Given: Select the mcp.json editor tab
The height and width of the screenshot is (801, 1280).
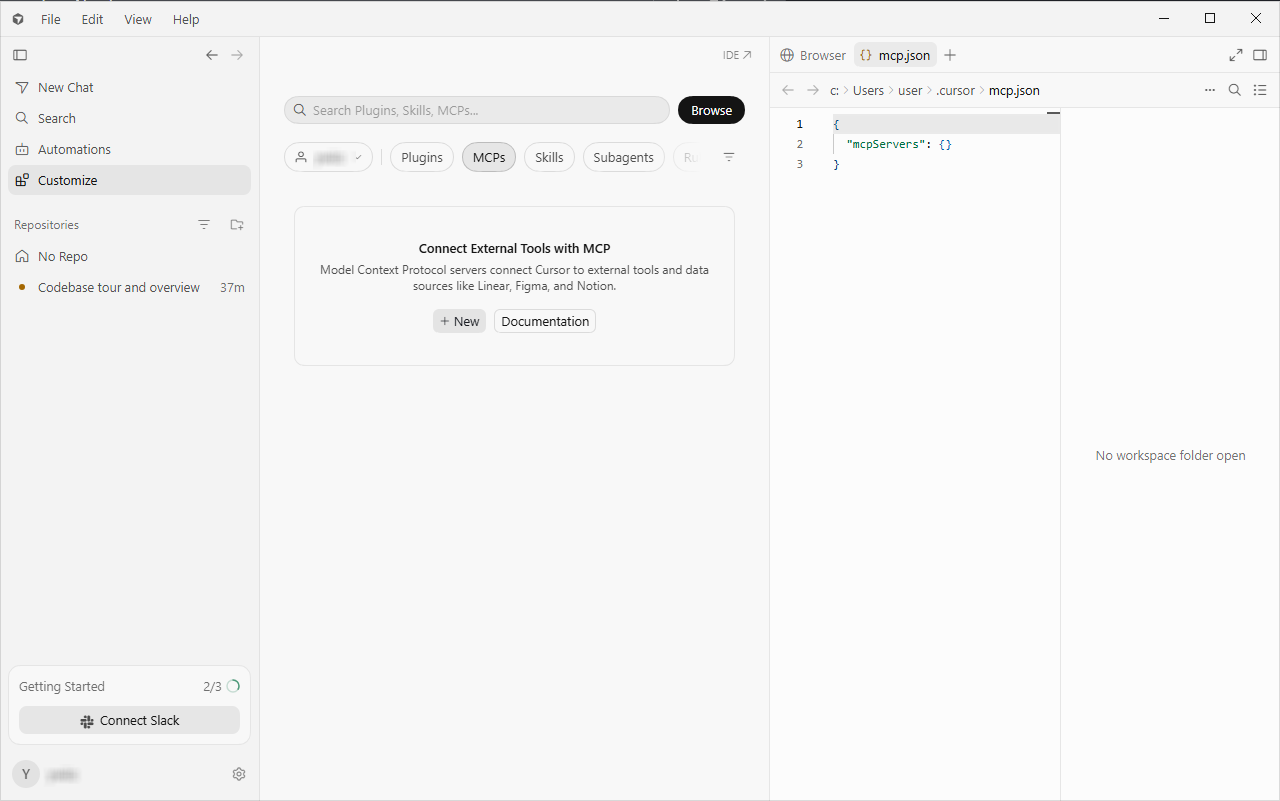Looking at the screenshot, I should pyautogui.click(x=895, y=55).
